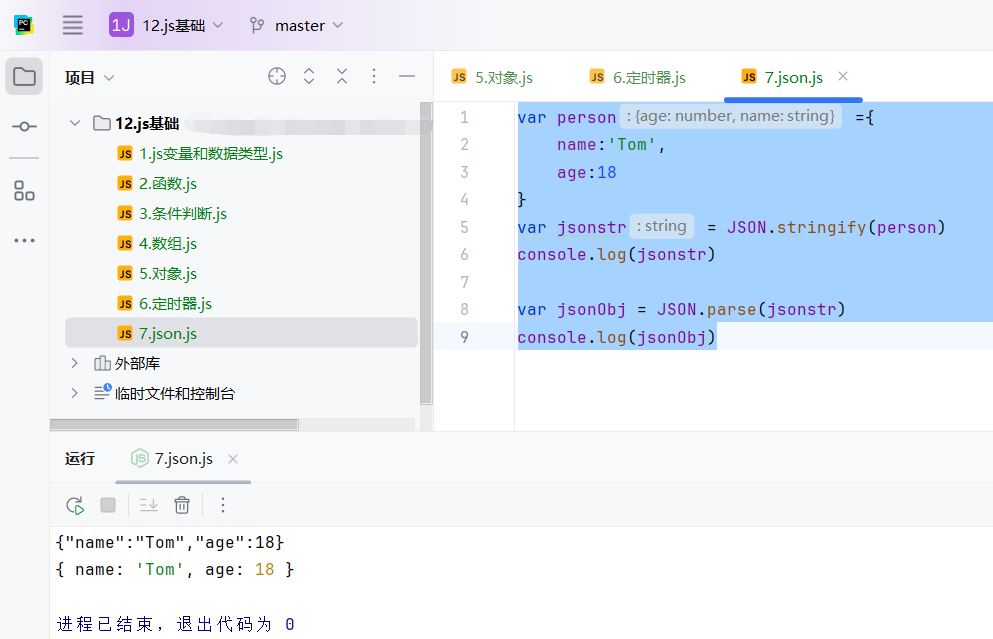Screen dimensions: 993x639
Task: Open project panel options menu
Action: tap(374, 77)
